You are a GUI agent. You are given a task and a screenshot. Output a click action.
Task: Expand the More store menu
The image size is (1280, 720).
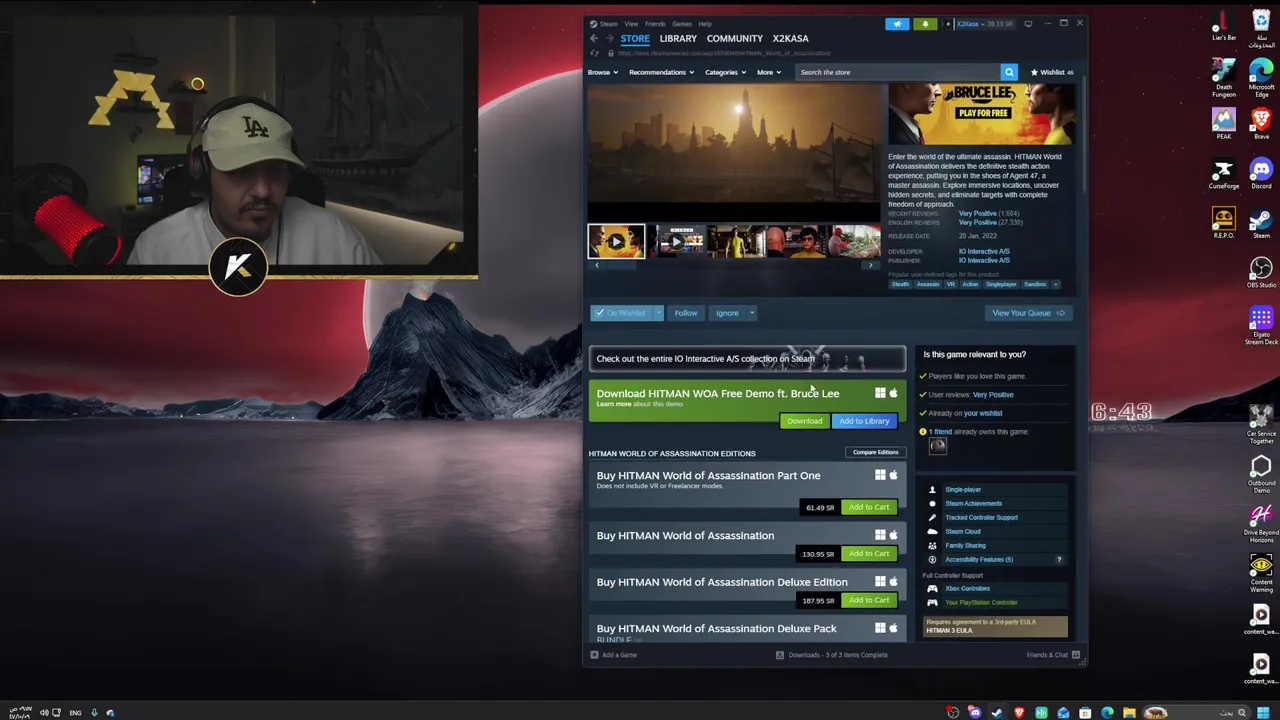click(x=768, y=72)
